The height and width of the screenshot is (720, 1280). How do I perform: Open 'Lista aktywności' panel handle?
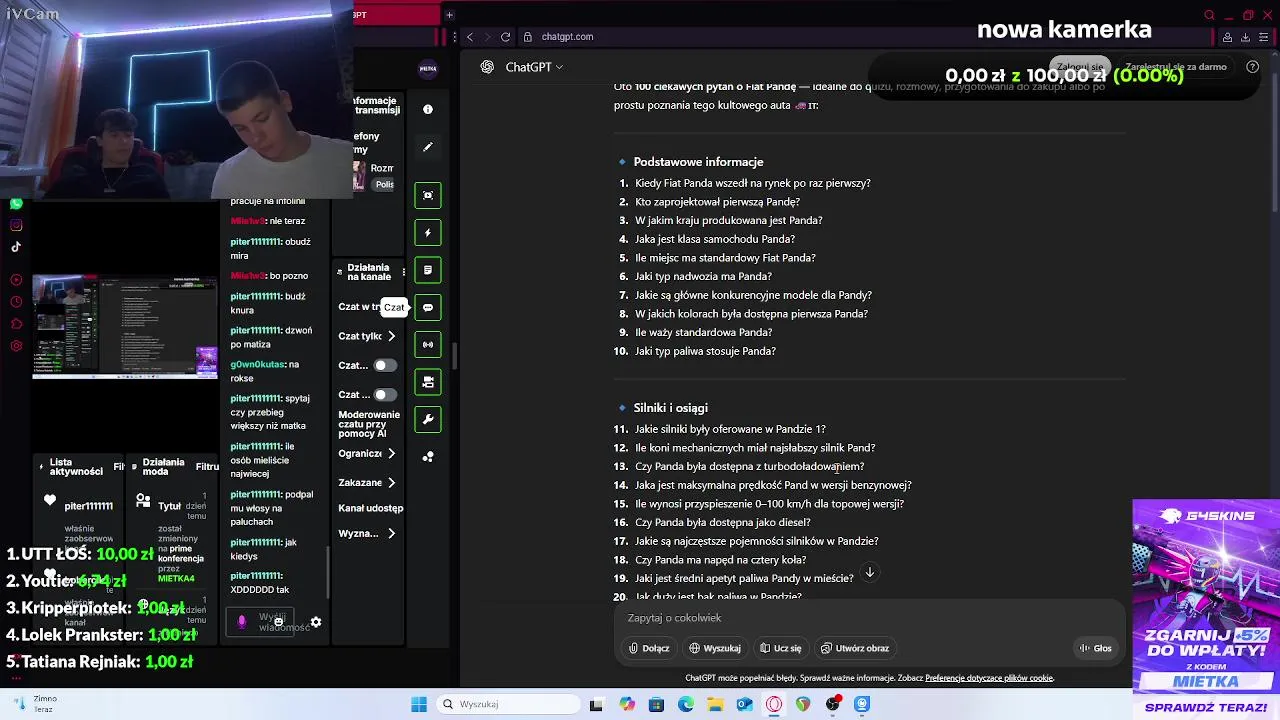pyautogui.click(x=41, y=466)
